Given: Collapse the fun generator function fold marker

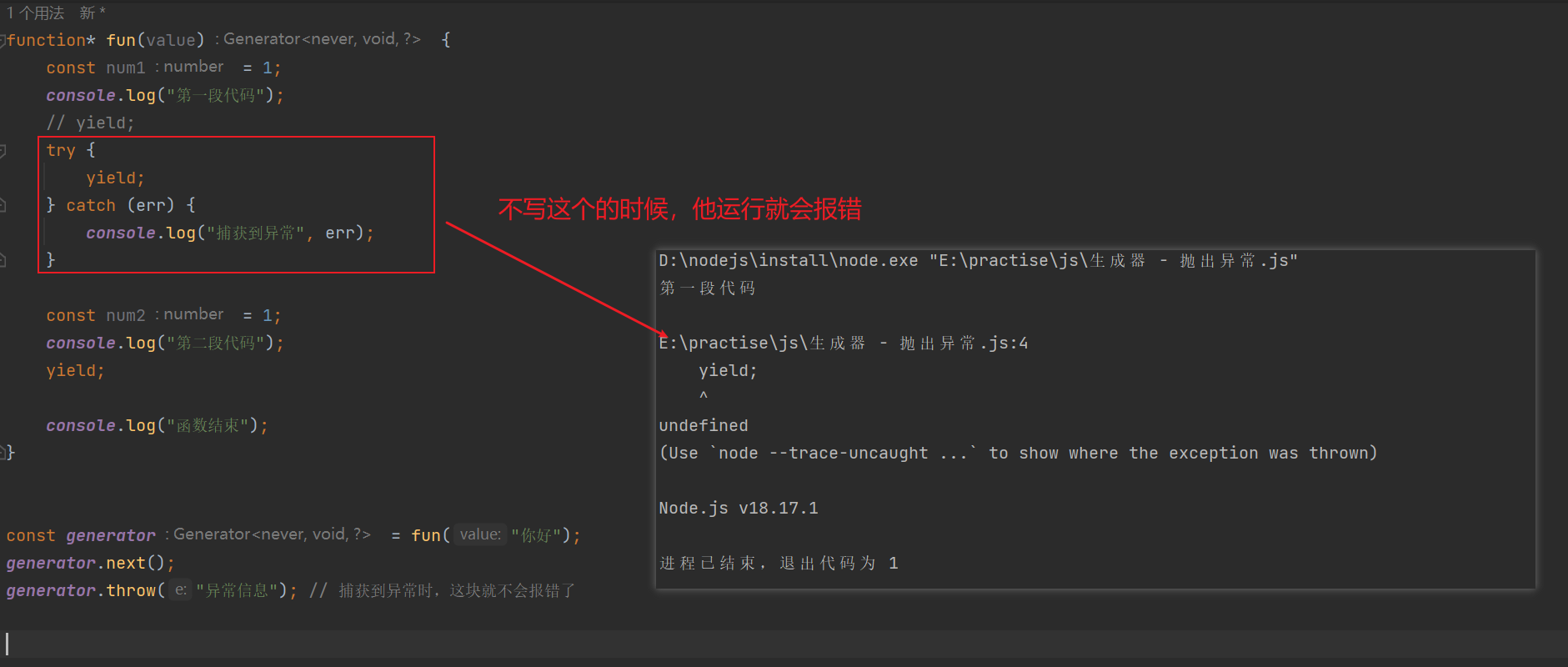Looking at the screenshot, I should click(x=3, y=40).
